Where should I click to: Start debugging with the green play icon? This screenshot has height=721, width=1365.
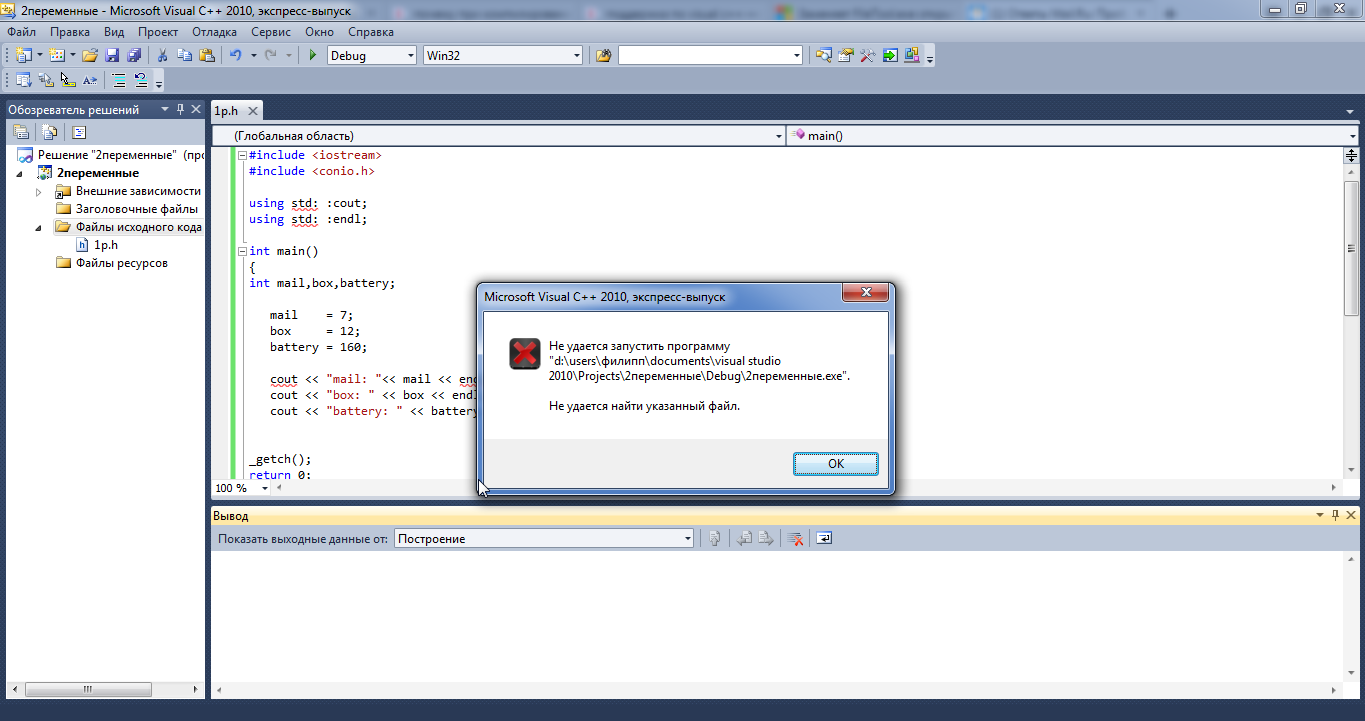pyautogui.click(x=313, y=55)
